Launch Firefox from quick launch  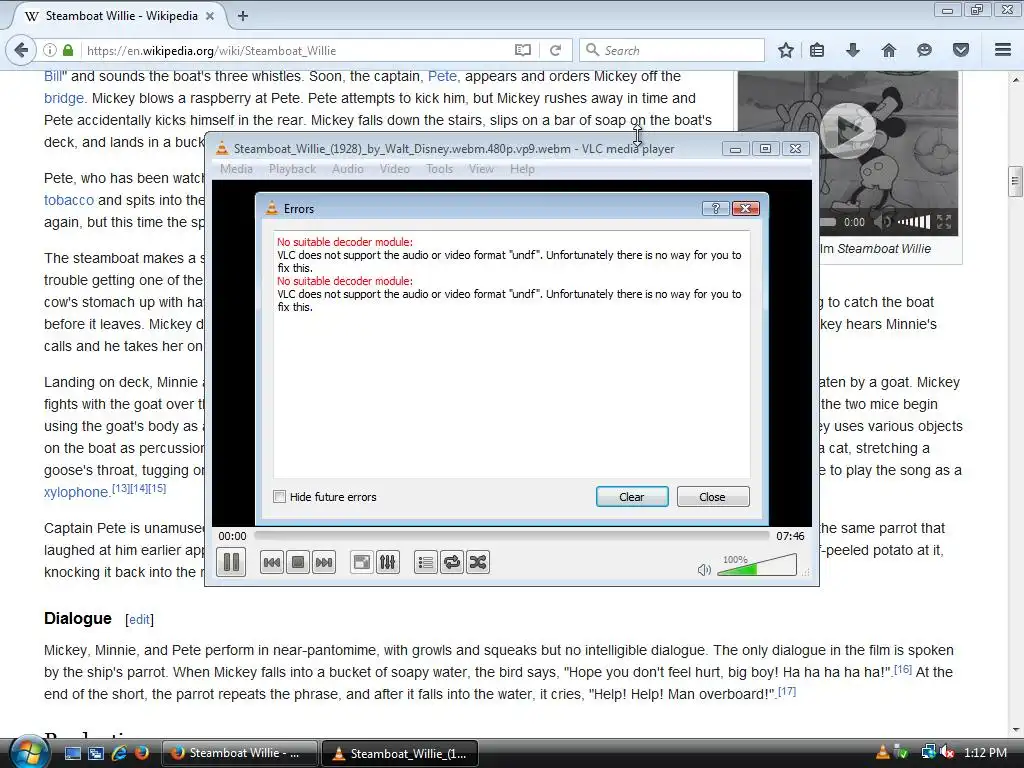point(142,753)
